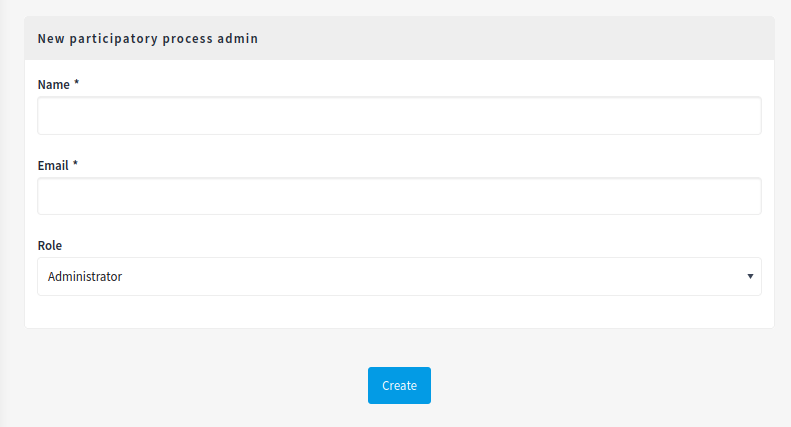
Task: Focus the Email text field
Action: tap(399, 196)
